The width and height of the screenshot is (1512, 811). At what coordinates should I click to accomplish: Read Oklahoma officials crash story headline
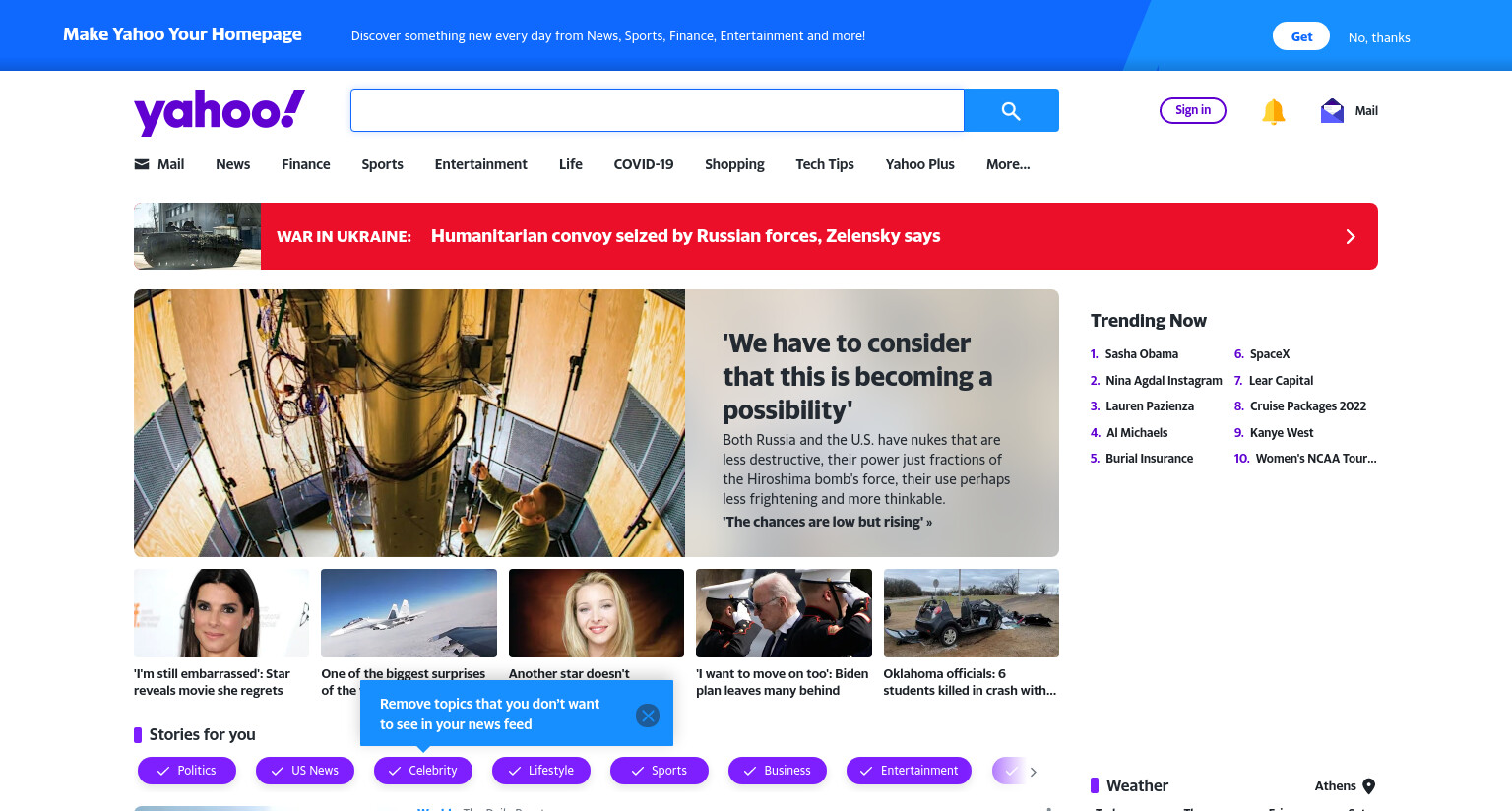(x=970, y=682)
